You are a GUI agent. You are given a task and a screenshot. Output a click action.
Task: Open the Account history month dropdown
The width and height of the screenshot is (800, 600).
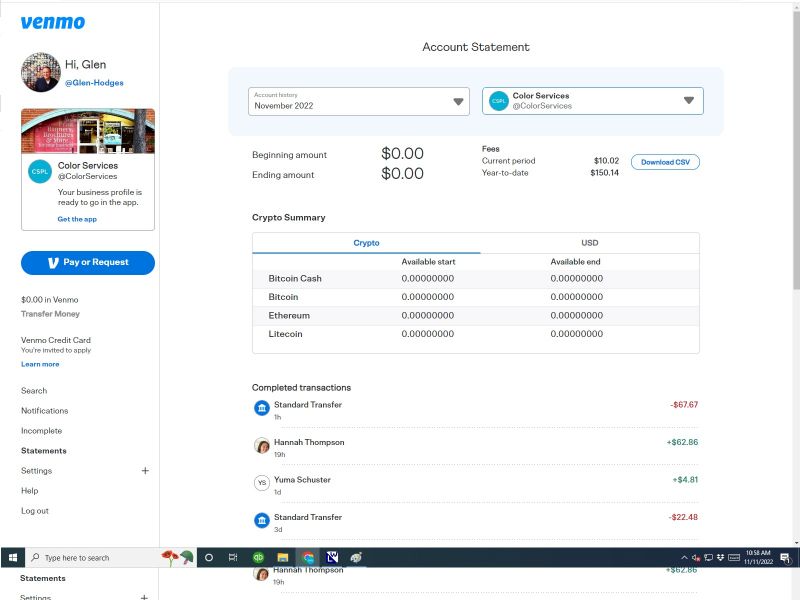pos(358,101)
